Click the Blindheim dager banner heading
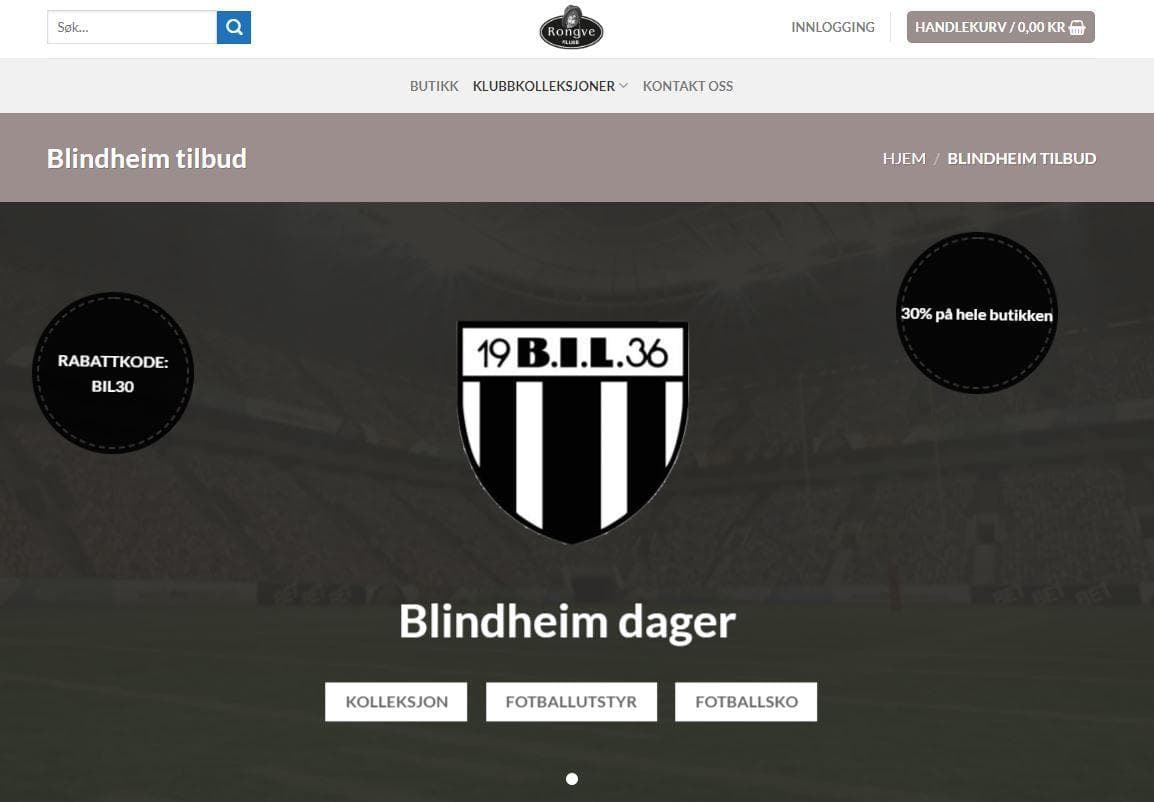Screen dimensions: 1154x802 click(567, 622)
